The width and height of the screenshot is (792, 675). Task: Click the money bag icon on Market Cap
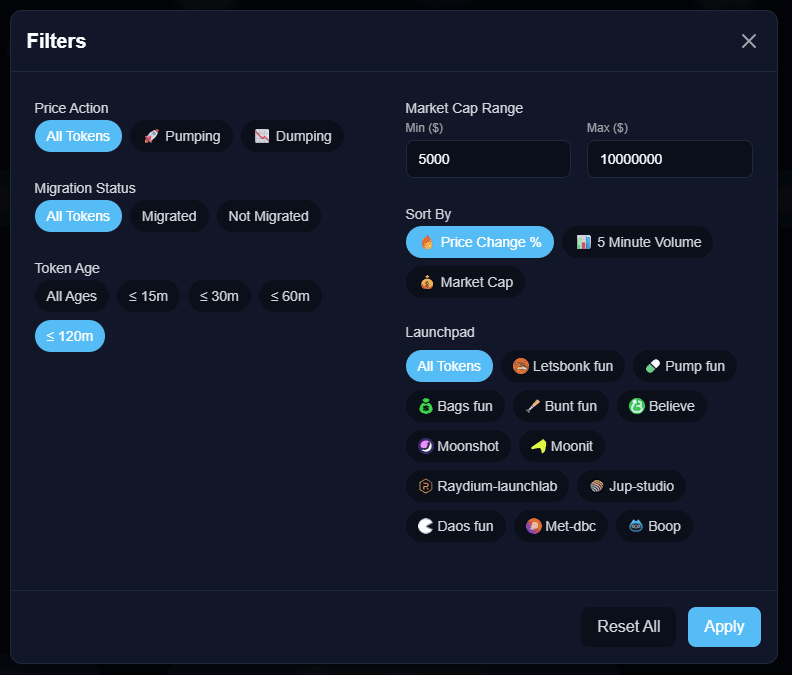click(x=427, y=282)
